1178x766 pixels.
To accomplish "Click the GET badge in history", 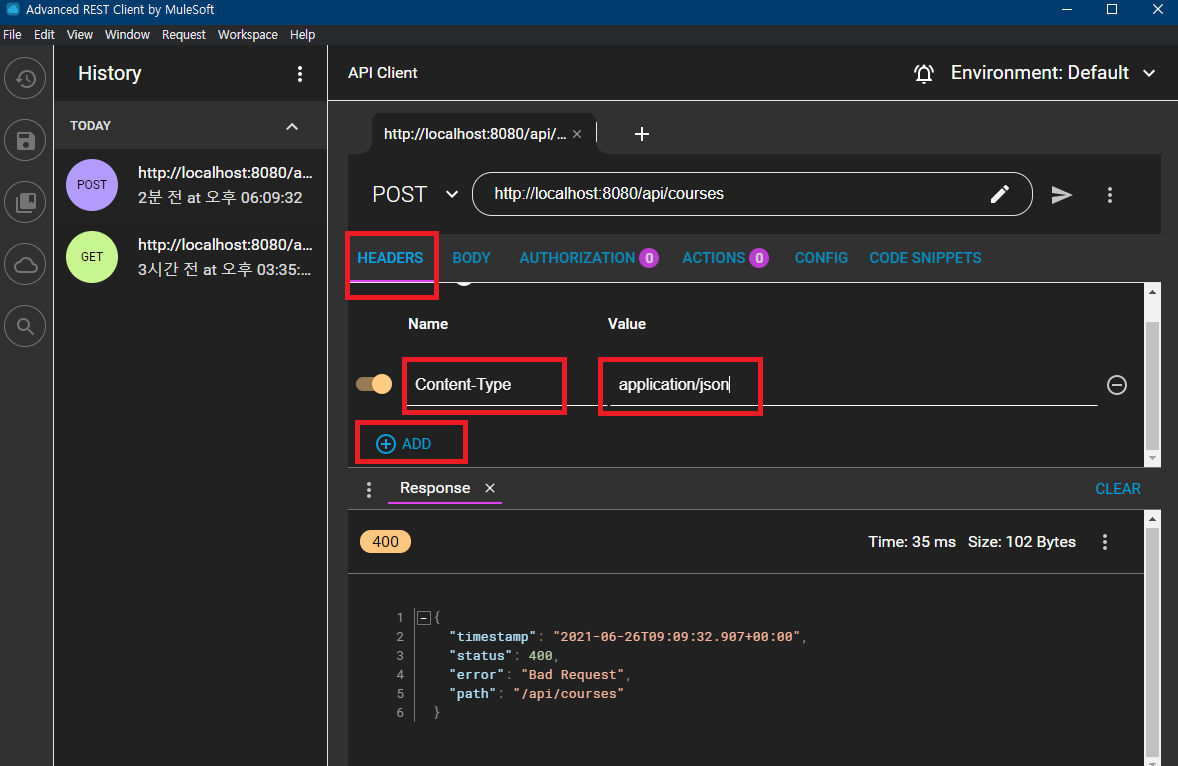I will 92,257.
